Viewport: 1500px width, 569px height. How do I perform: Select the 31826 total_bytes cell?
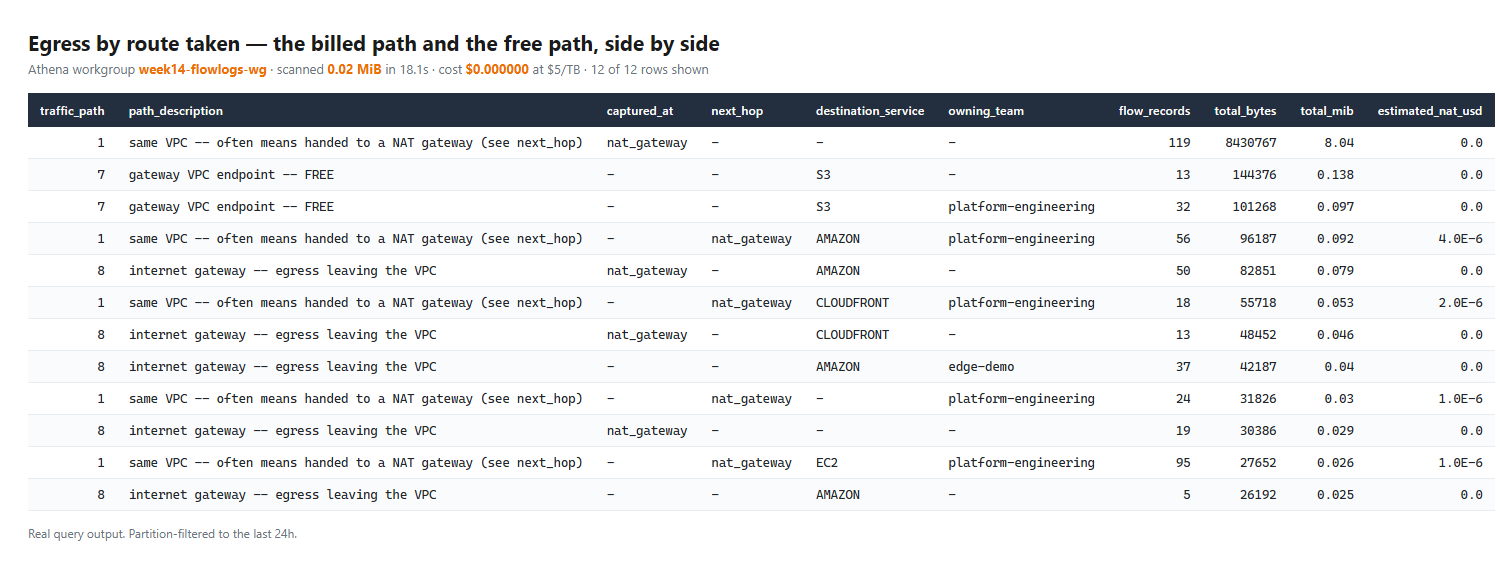pos(1258,399)
